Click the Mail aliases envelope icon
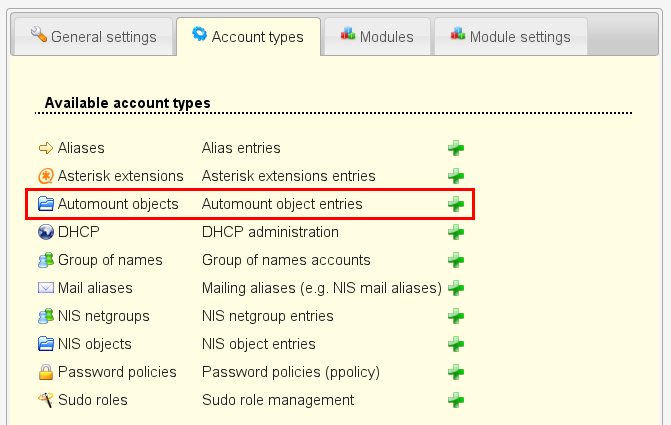This screenshot has height=425, width=671. tap(45, 288)
